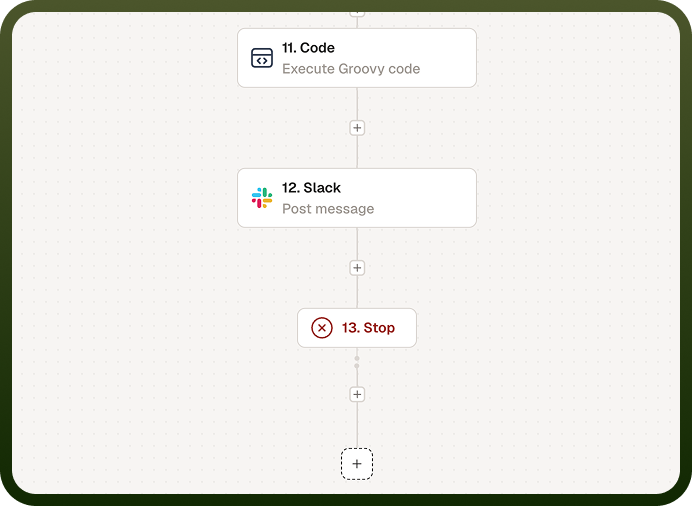Click plus button below the Stop step
Screen dimensions: 692x506
tap(357, 394)
